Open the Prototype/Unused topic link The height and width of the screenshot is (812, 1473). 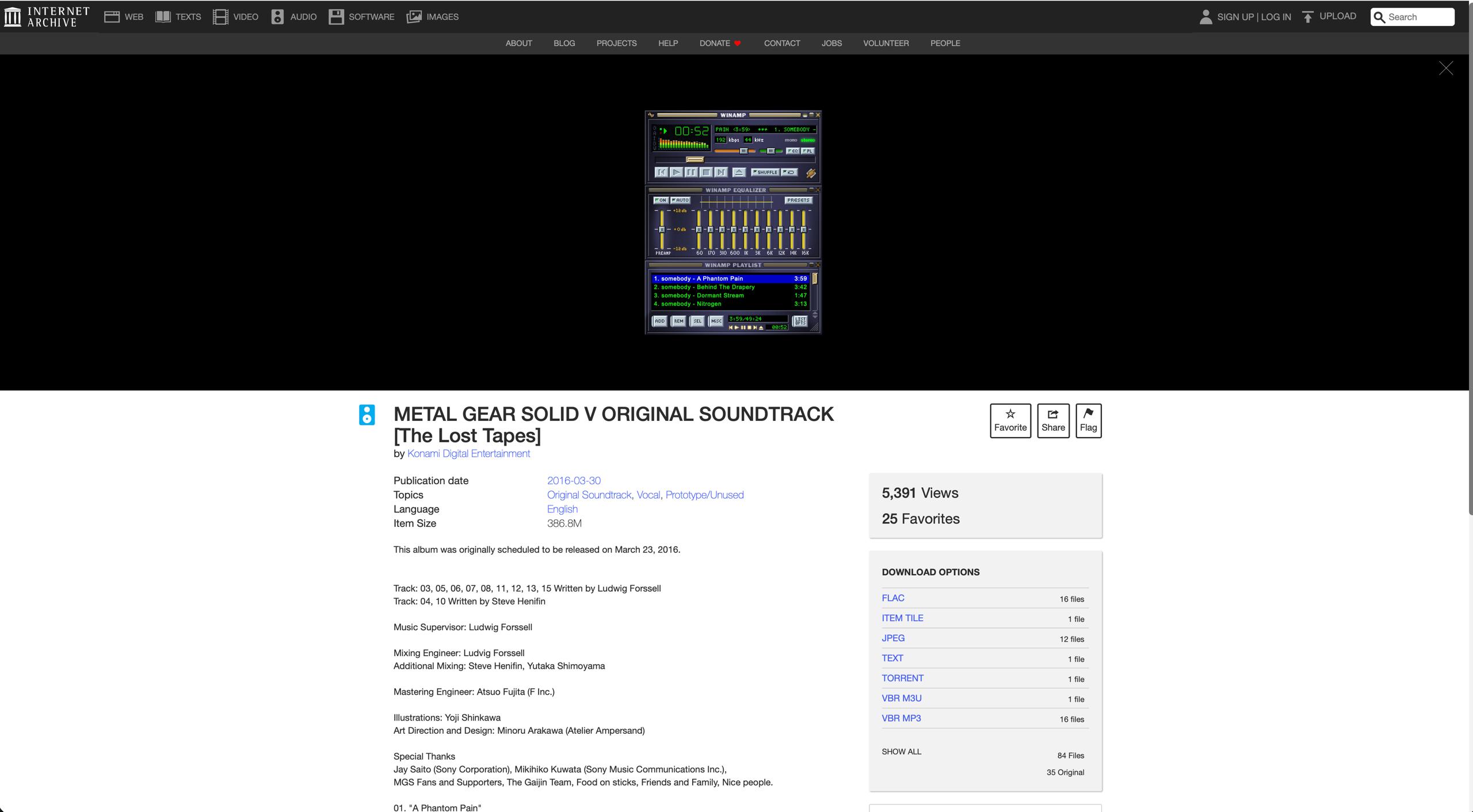pos(704,495)
